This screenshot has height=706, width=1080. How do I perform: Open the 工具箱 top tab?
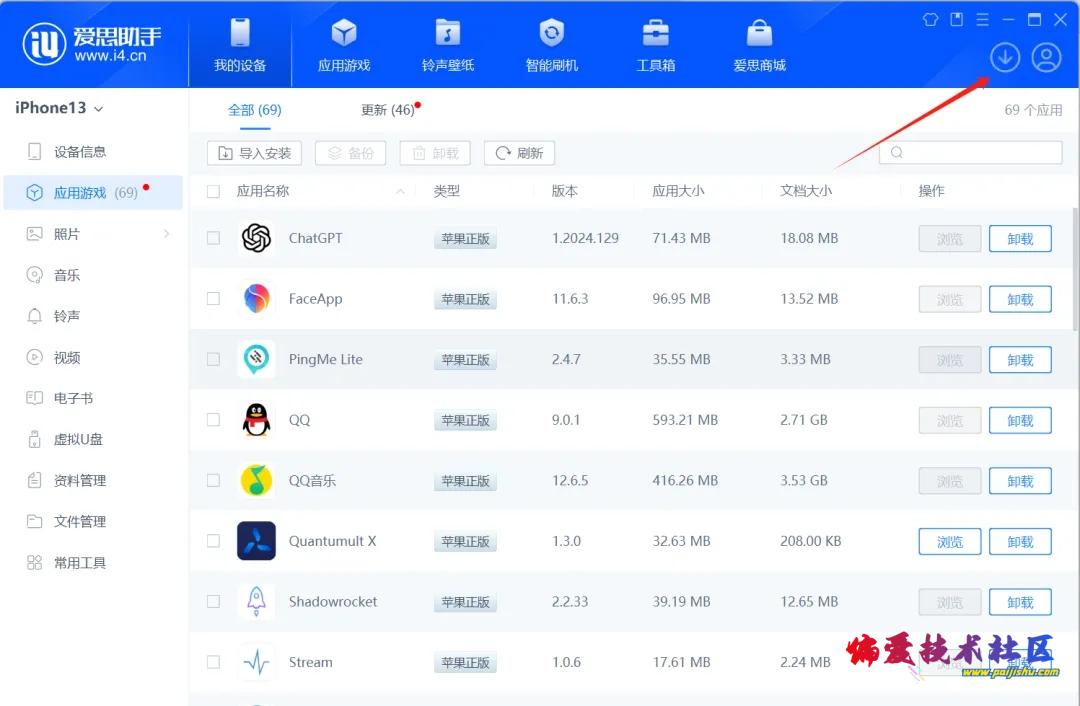(656, 44)
